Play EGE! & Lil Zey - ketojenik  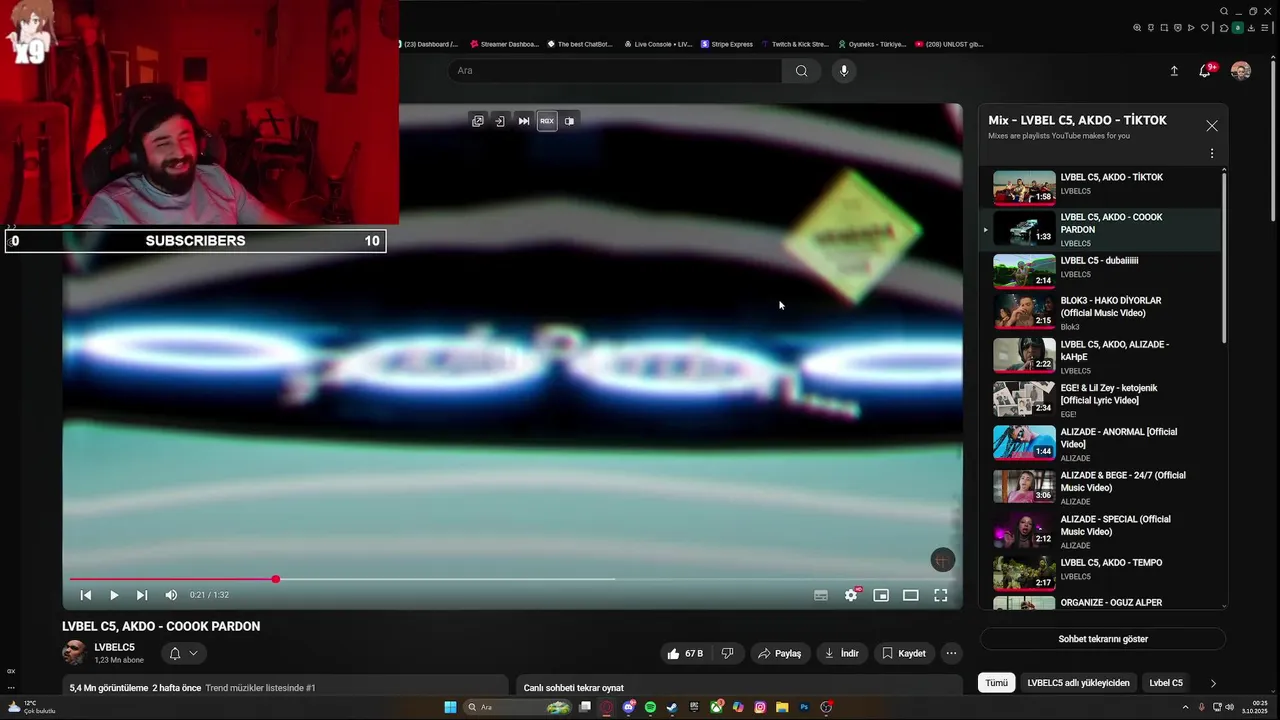pos(1100,399)
